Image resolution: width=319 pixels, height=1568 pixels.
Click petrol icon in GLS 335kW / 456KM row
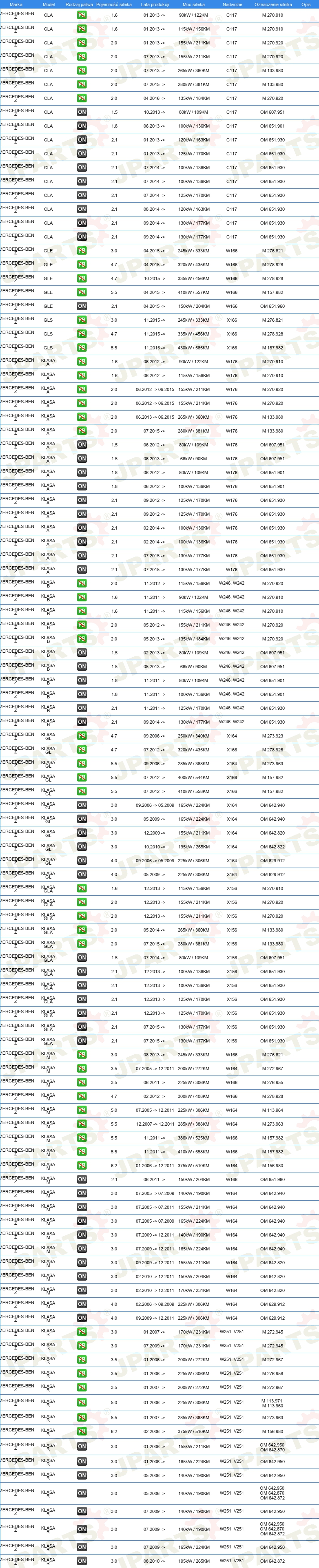(x=82, y=333)
